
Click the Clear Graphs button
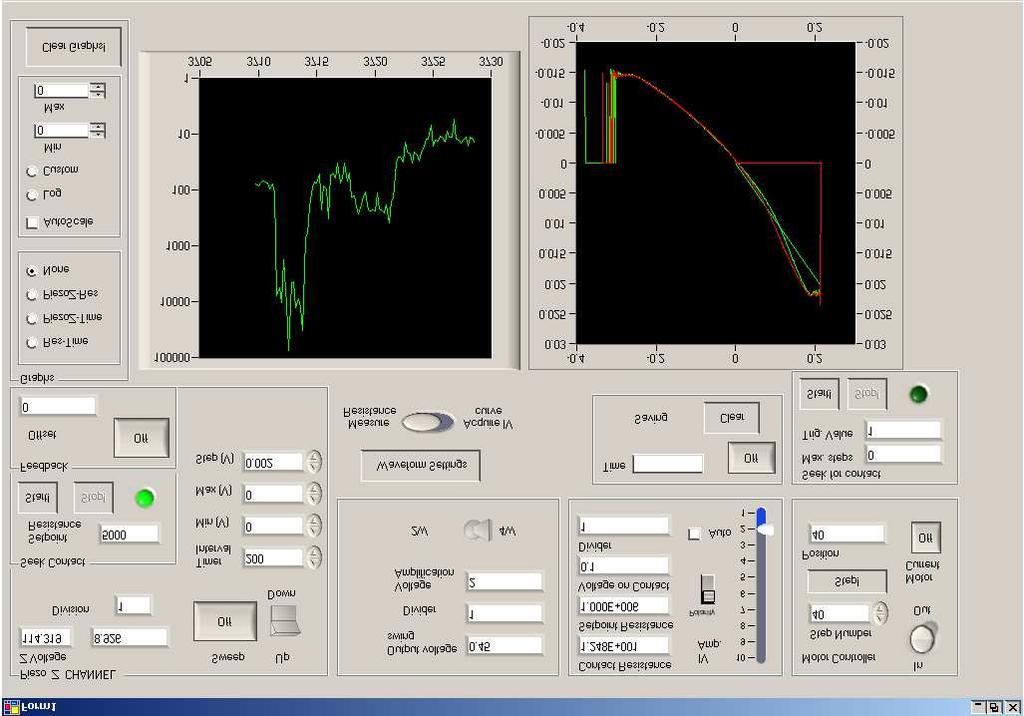pos(73,47)
